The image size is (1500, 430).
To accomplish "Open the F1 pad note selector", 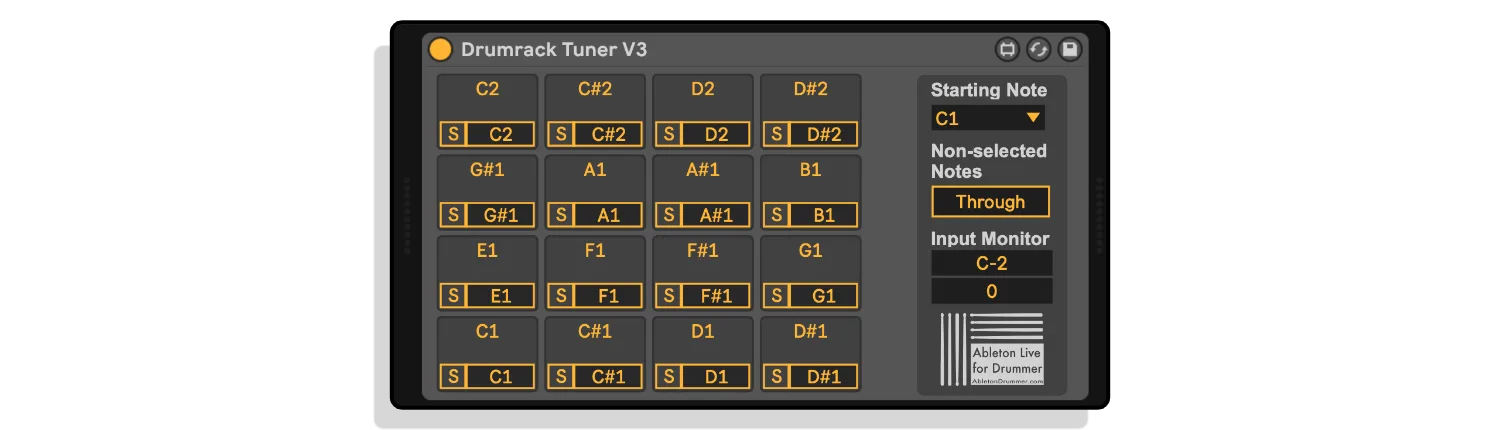I will 608,296.
